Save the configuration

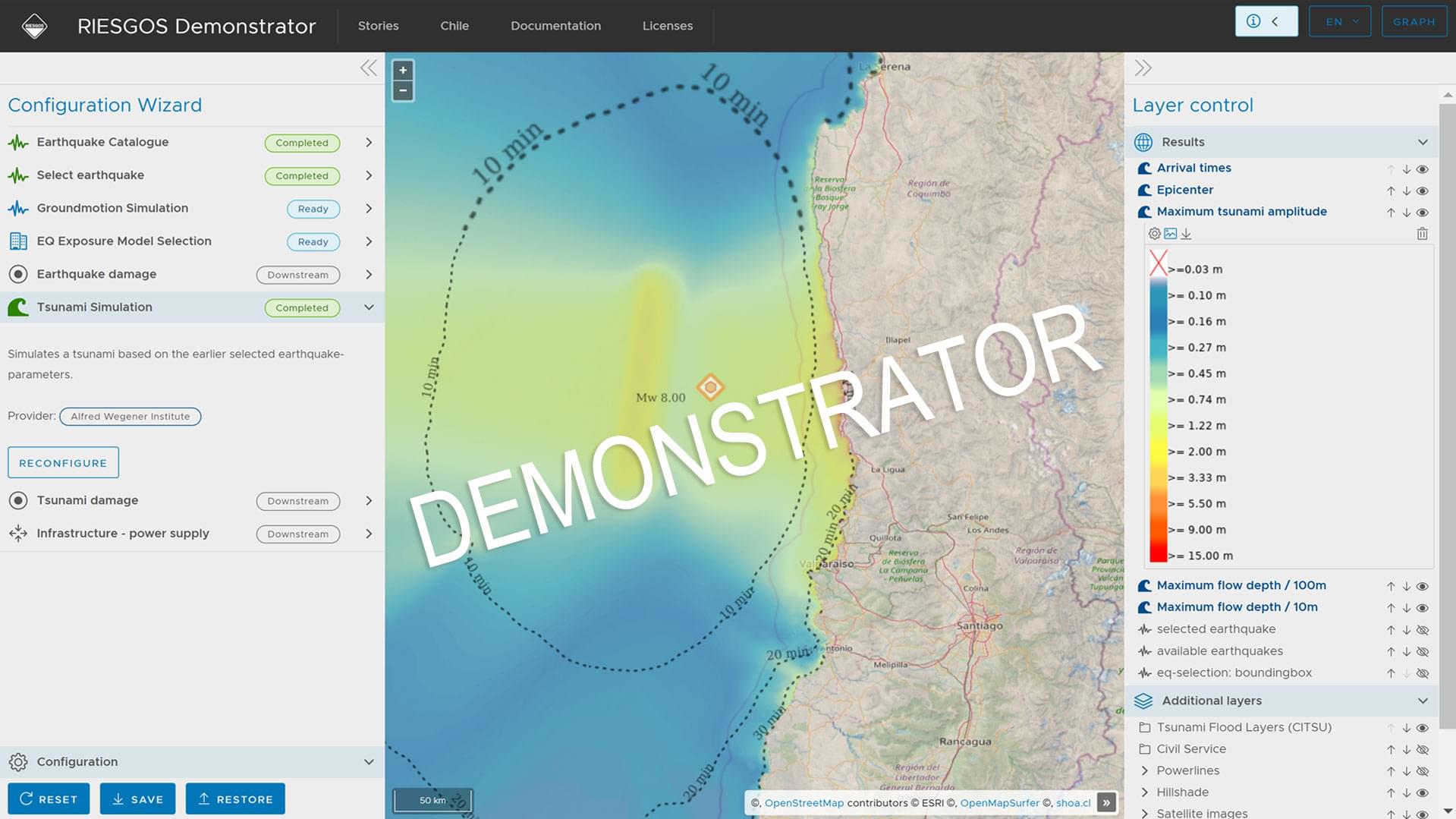[137, 799]
